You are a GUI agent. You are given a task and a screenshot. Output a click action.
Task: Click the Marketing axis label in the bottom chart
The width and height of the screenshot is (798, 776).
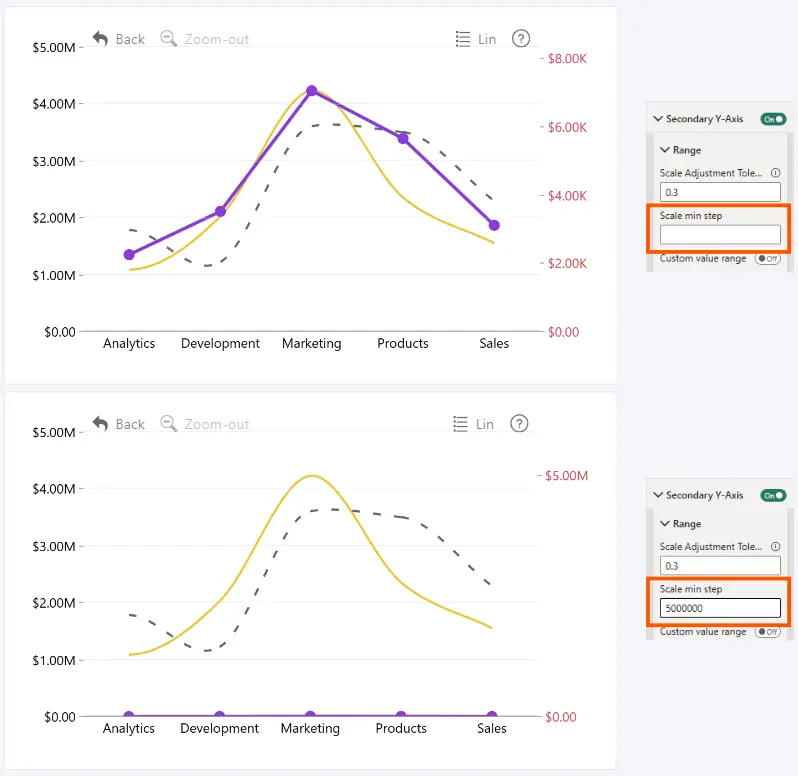[310, 729]
